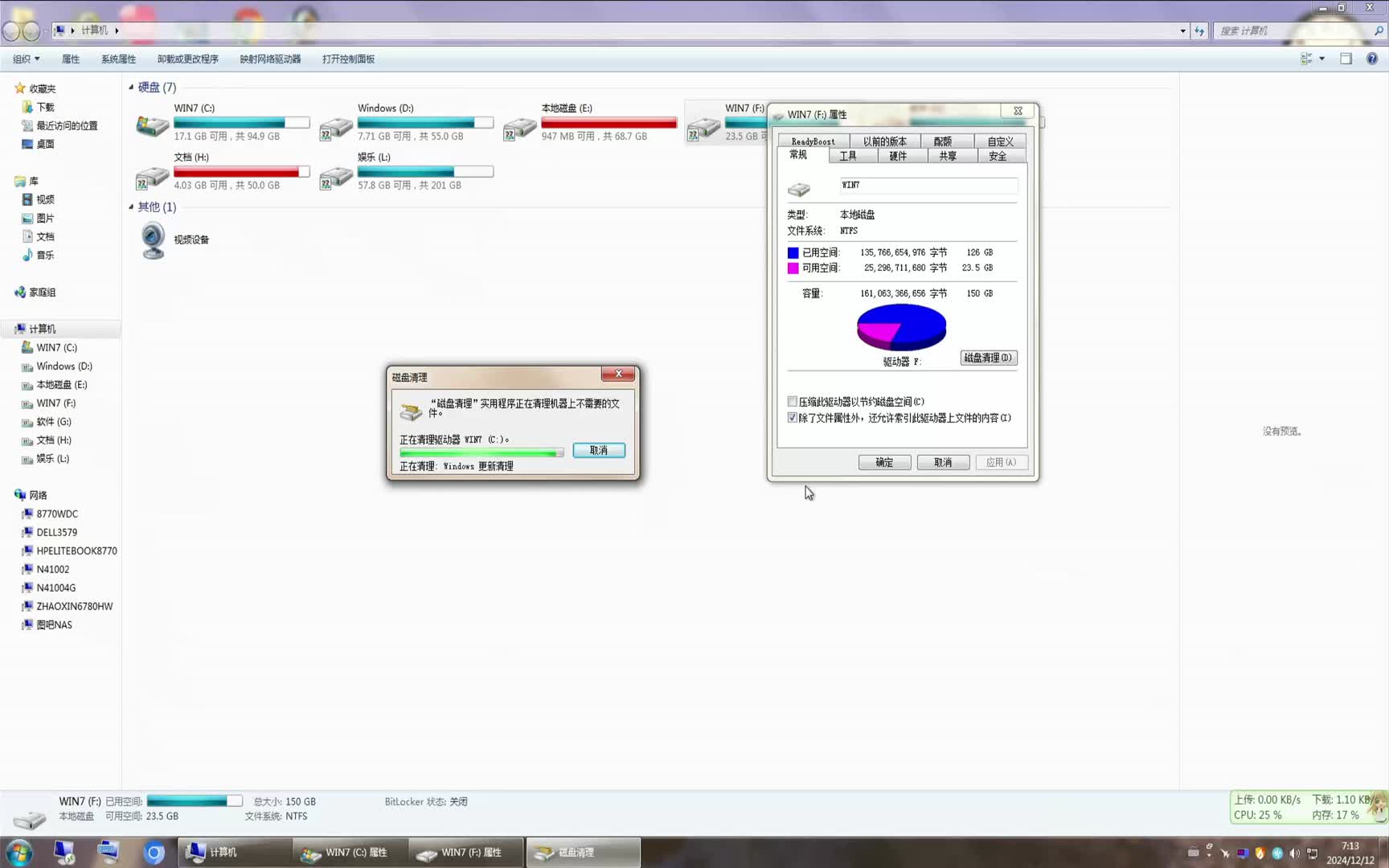Switch to the 安全 tab

tap(998, 156)
